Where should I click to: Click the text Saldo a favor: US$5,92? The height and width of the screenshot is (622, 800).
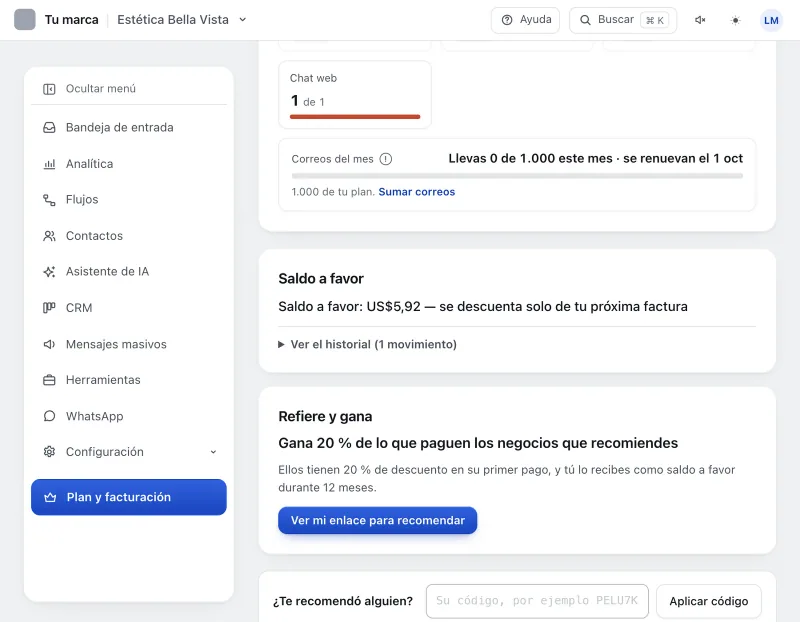coord(349,307)
